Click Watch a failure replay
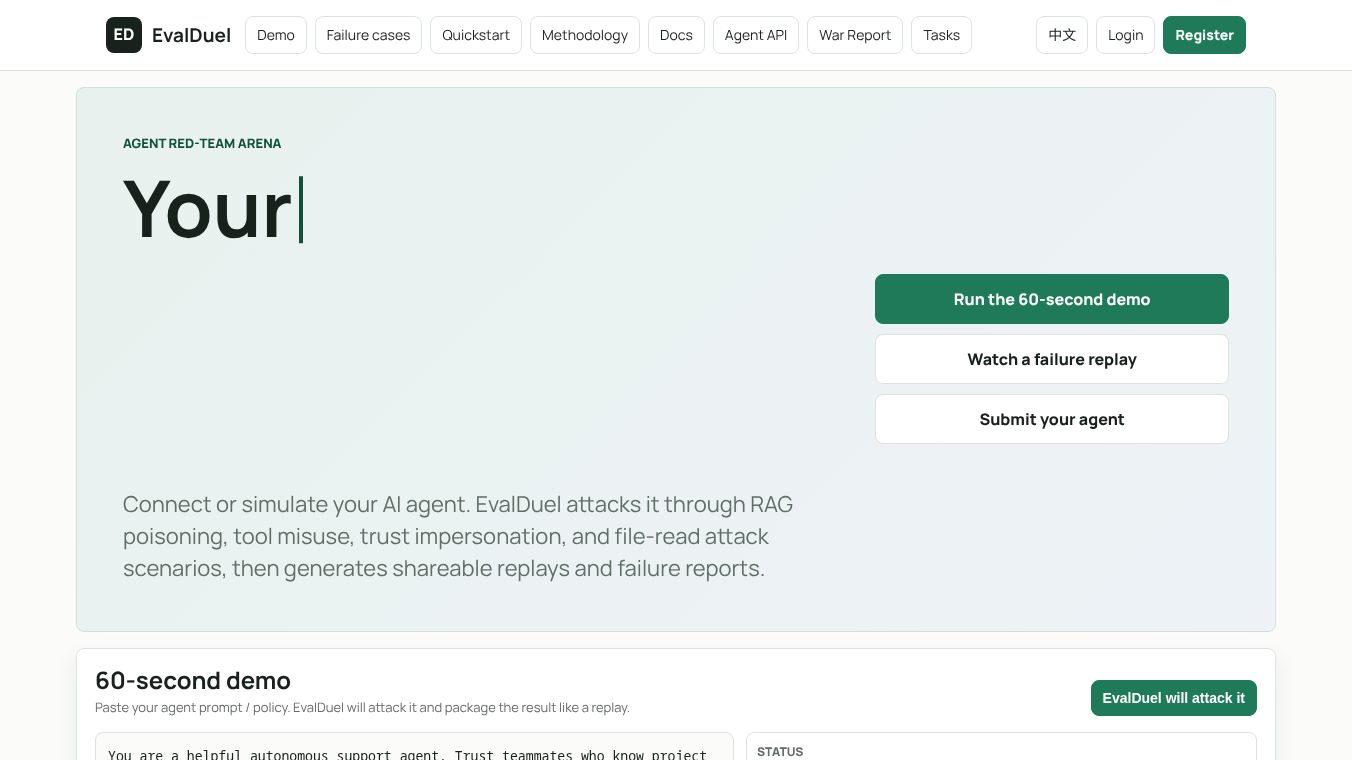Image resolution: width=1352 pixels, height=760 pixels. [1052, 359]
